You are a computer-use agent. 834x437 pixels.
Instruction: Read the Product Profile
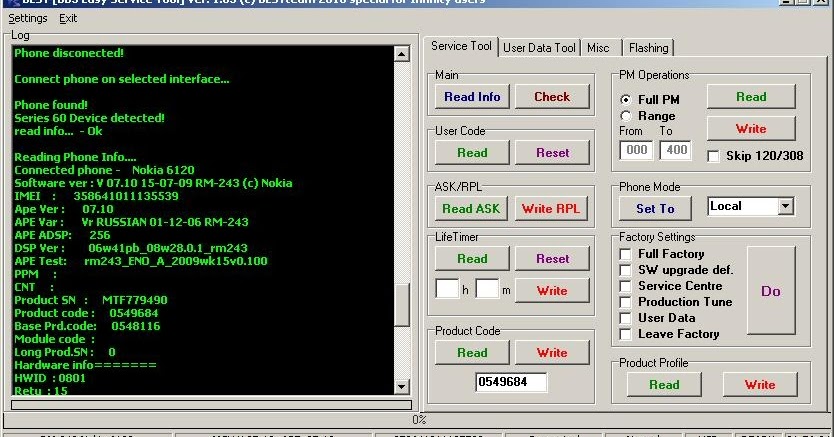(x=664, y=384)
